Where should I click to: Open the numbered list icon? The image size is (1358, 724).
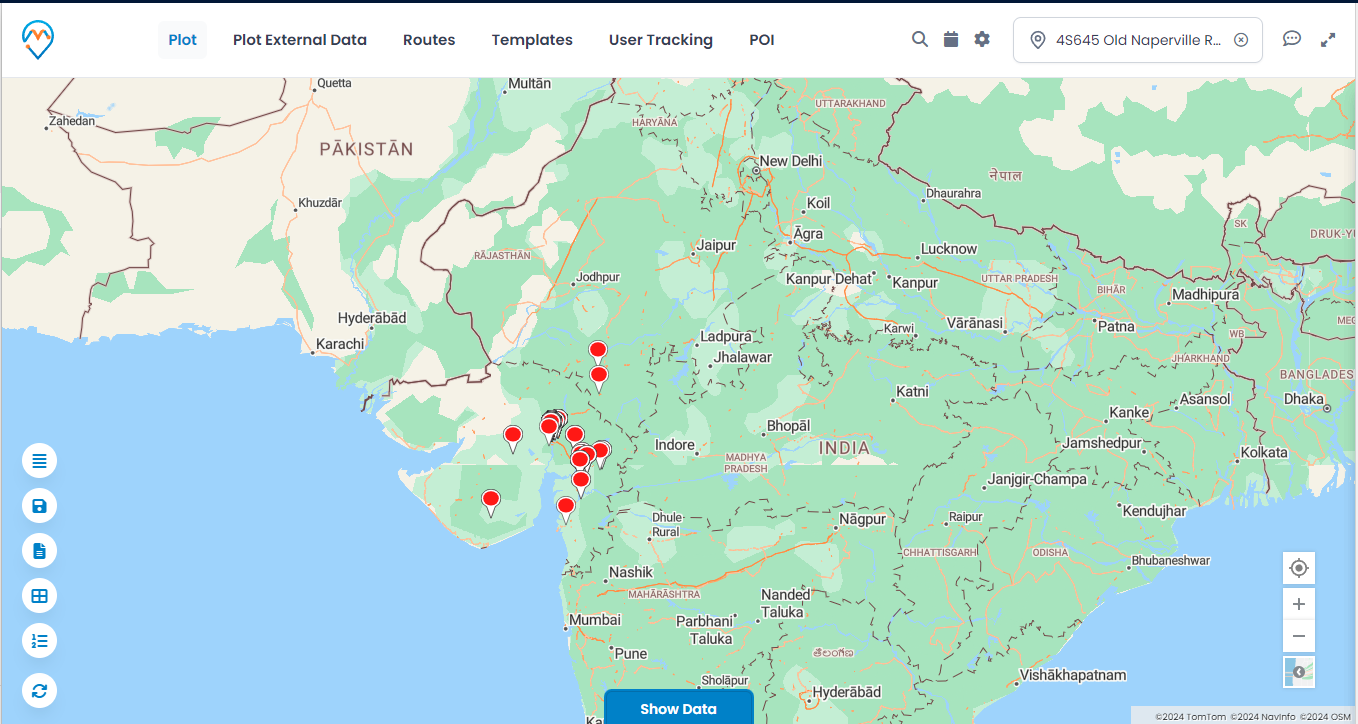coord(39,641)
